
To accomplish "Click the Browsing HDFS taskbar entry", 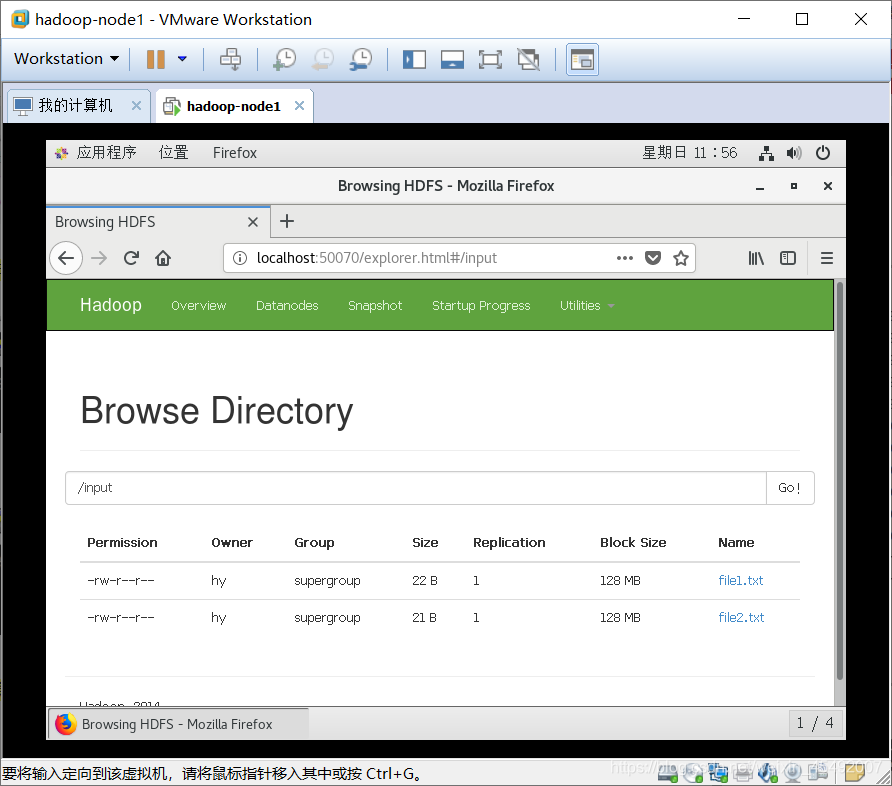I will pos(178,724).
